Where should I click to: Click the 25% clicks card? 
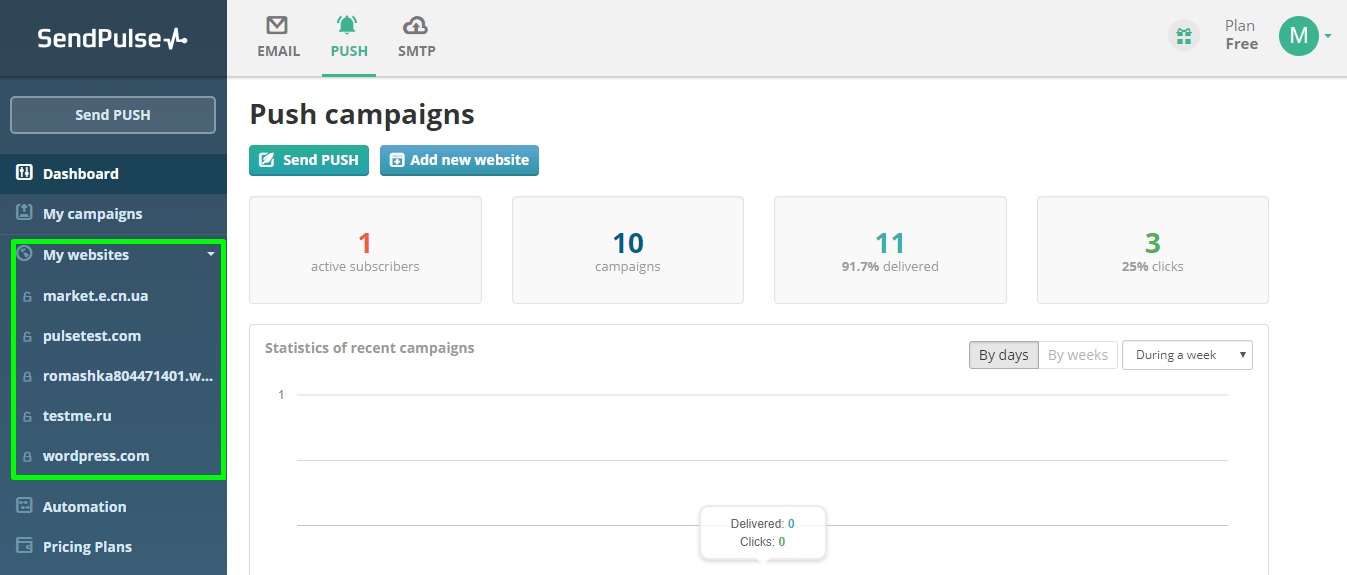tap(1153, 250)
